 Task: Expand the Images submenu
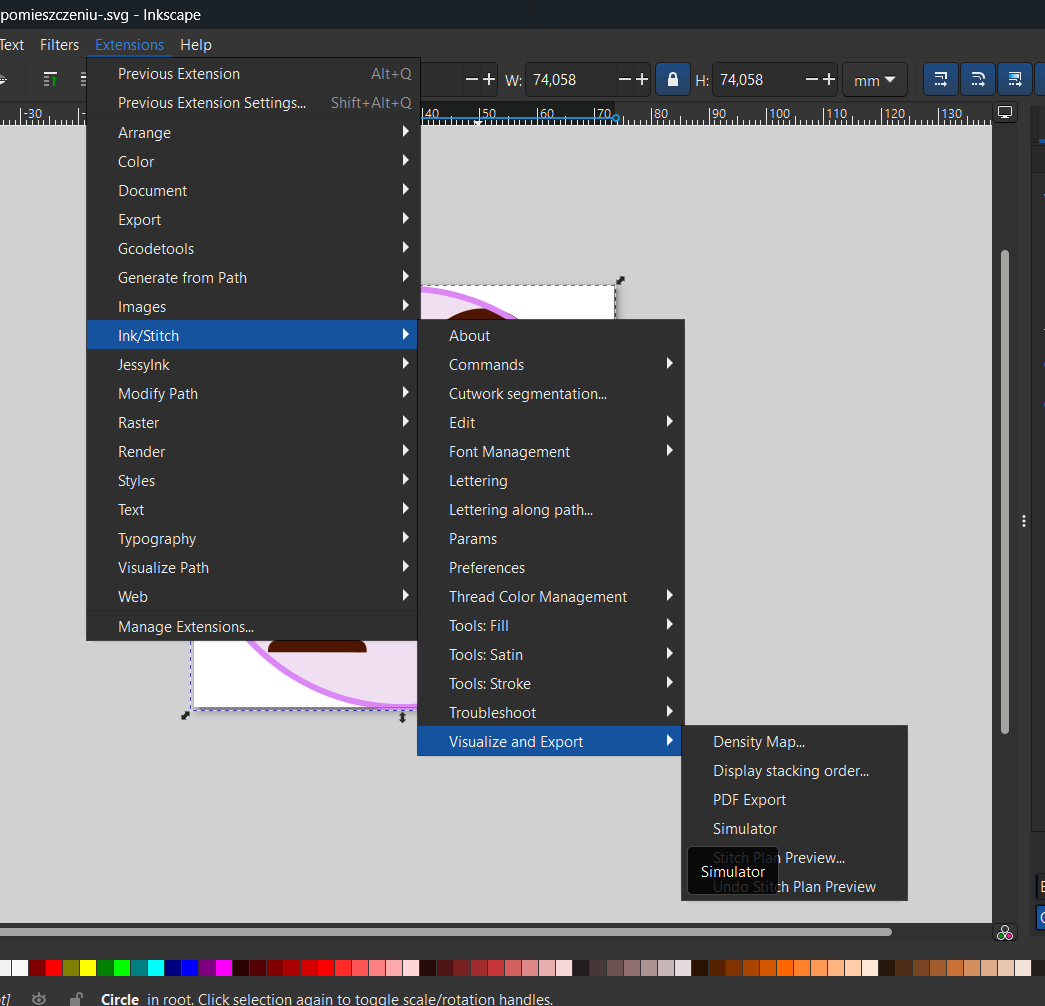pos(253,307)
